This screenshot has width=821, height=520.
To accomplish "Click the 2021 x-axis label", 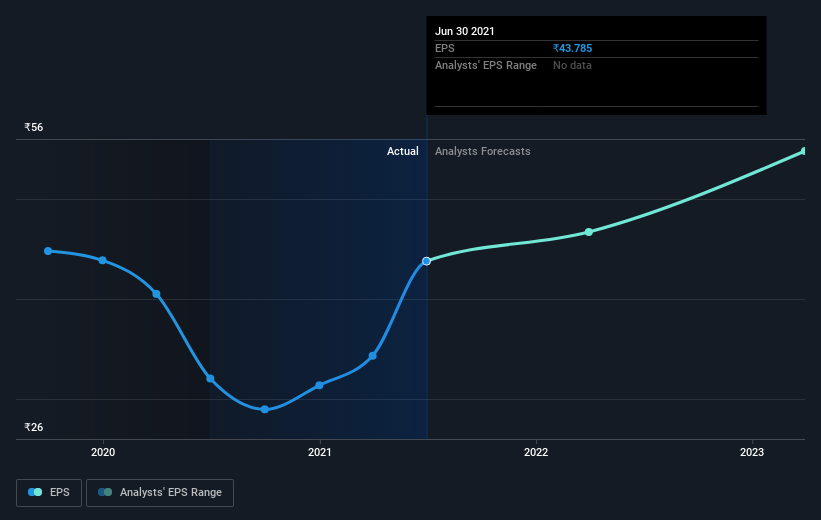I will click(319, 452).
